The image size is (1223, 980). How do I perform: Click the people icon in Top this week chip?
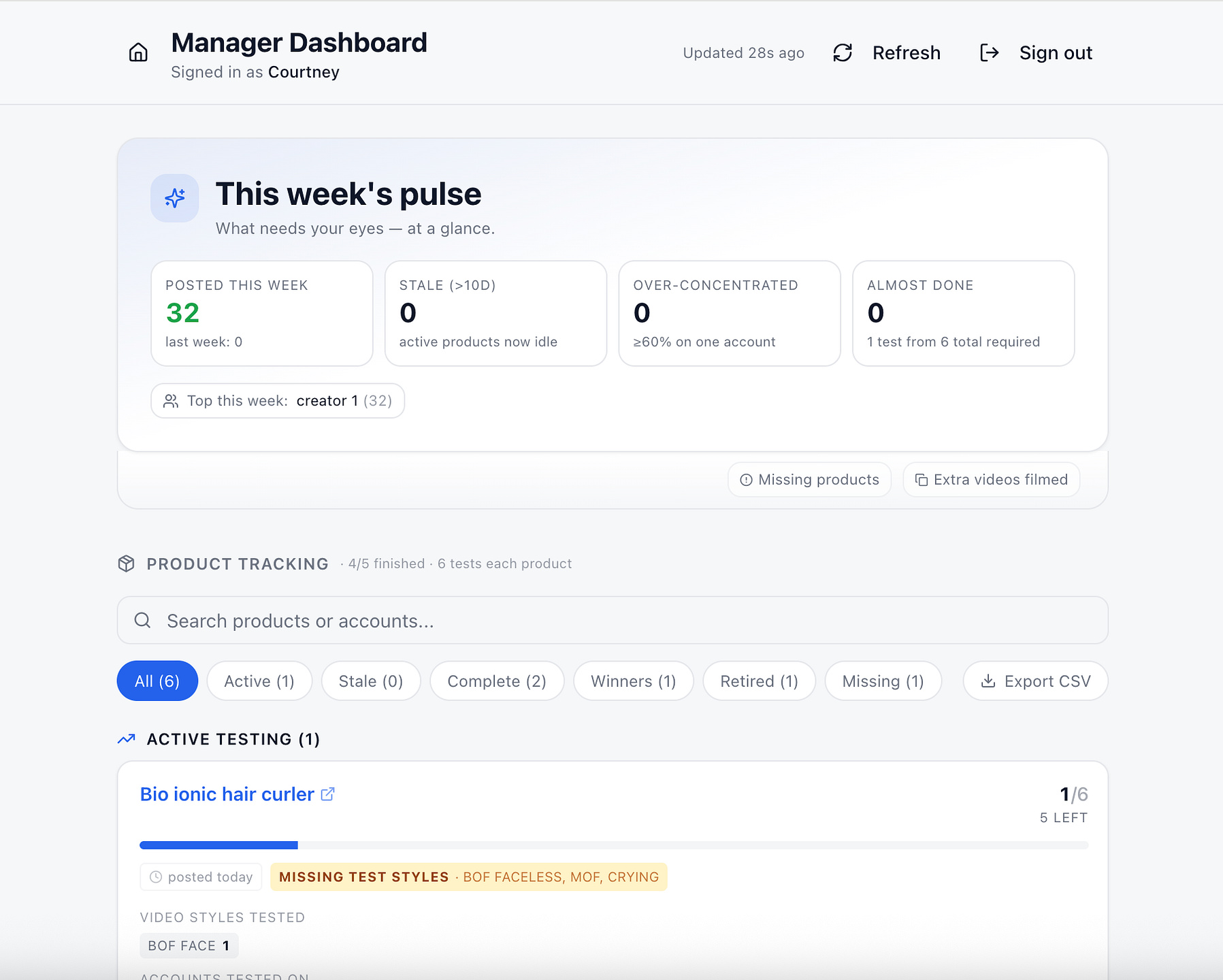pyautogui.click(x=171, y=401)
